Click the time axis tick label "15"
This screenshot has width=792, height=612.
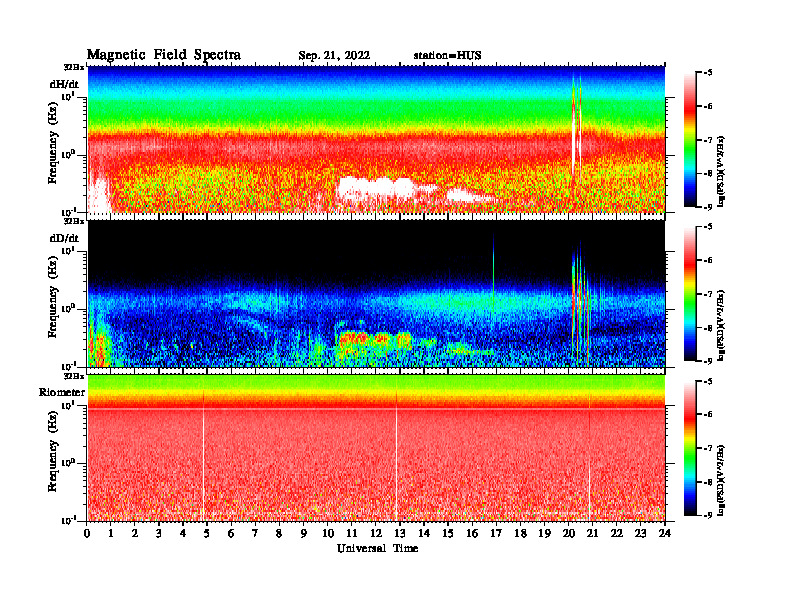pos(448,533)
